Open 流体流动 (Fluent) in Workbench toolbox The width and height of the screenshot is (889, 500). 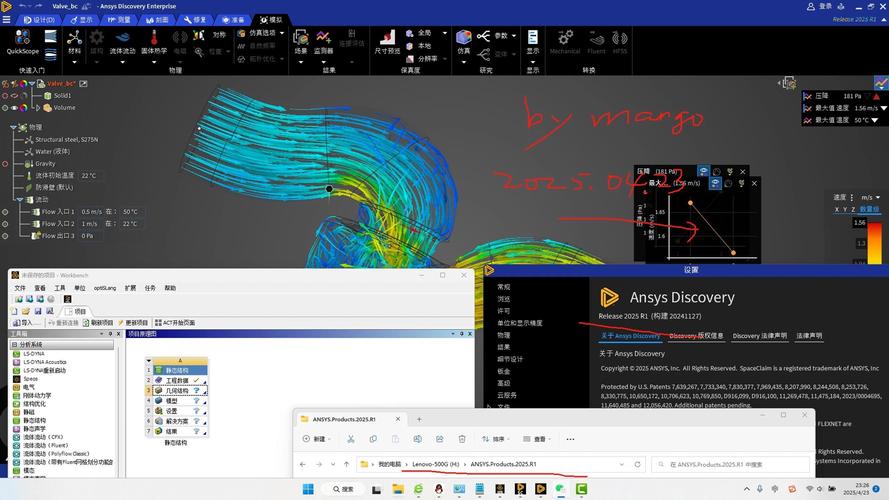tap(45, 446)
